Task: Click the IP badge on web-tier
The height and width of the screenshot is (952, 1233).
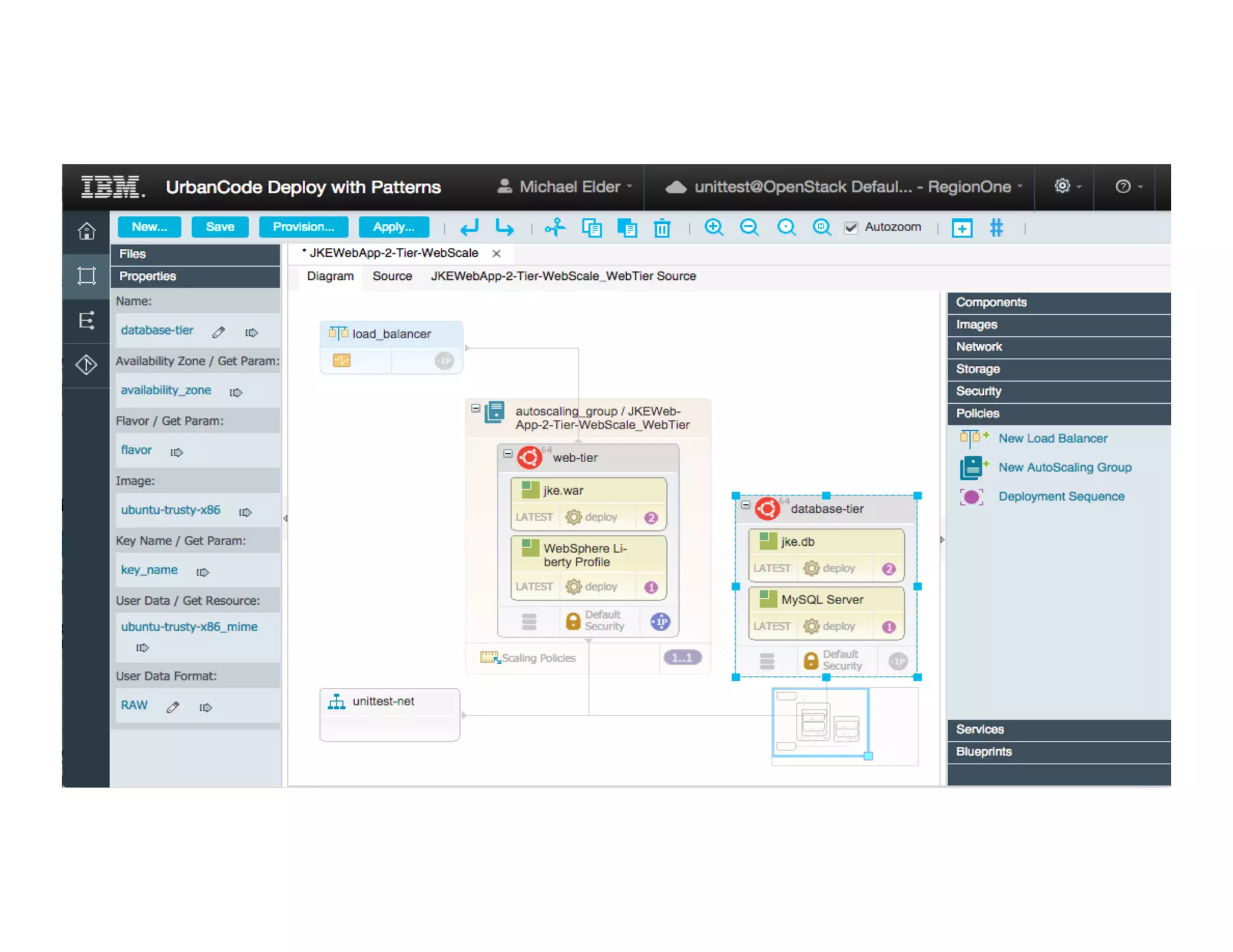Action: (660, 621)
